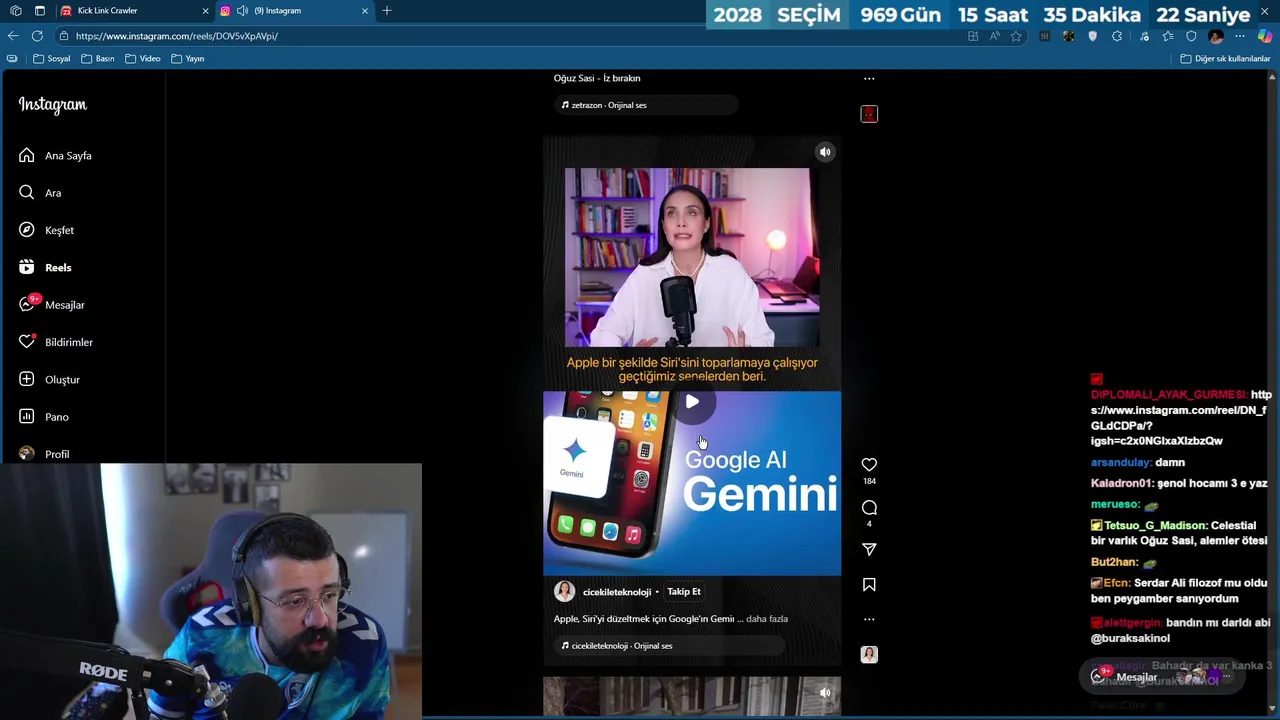Follow cicekileteknoloji with Takip Et
The height and width of the screenshot is (720, 1280).
684,592
